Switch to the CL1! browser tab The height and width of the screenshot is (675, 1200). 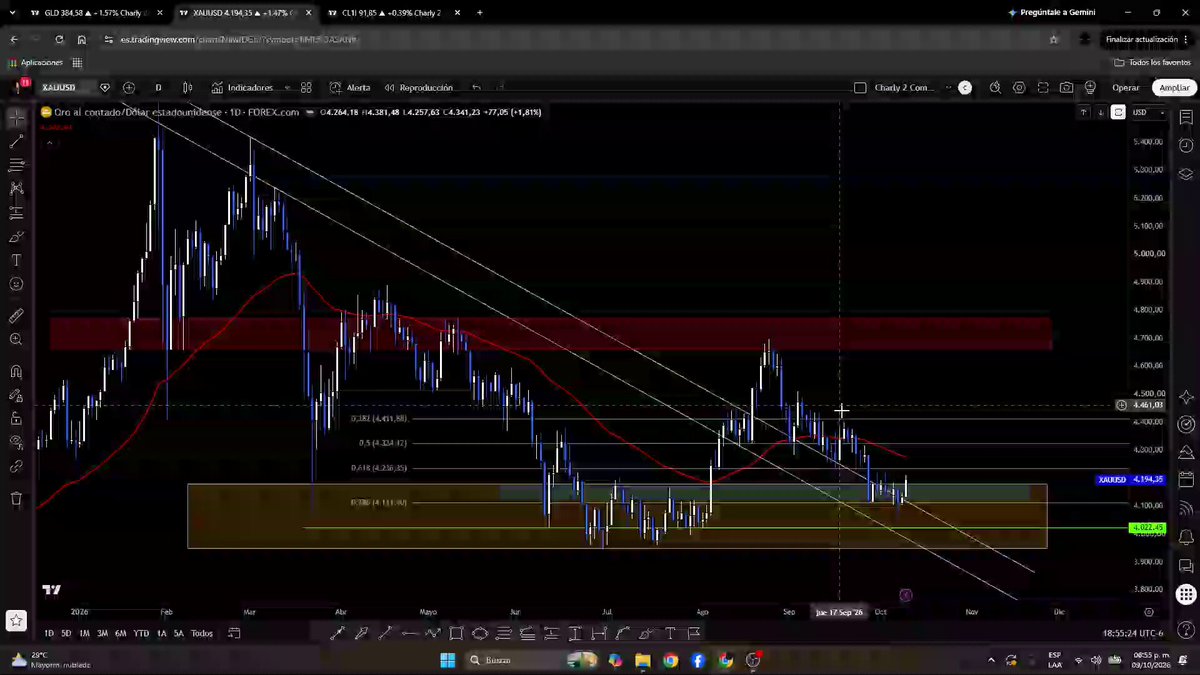391,13
